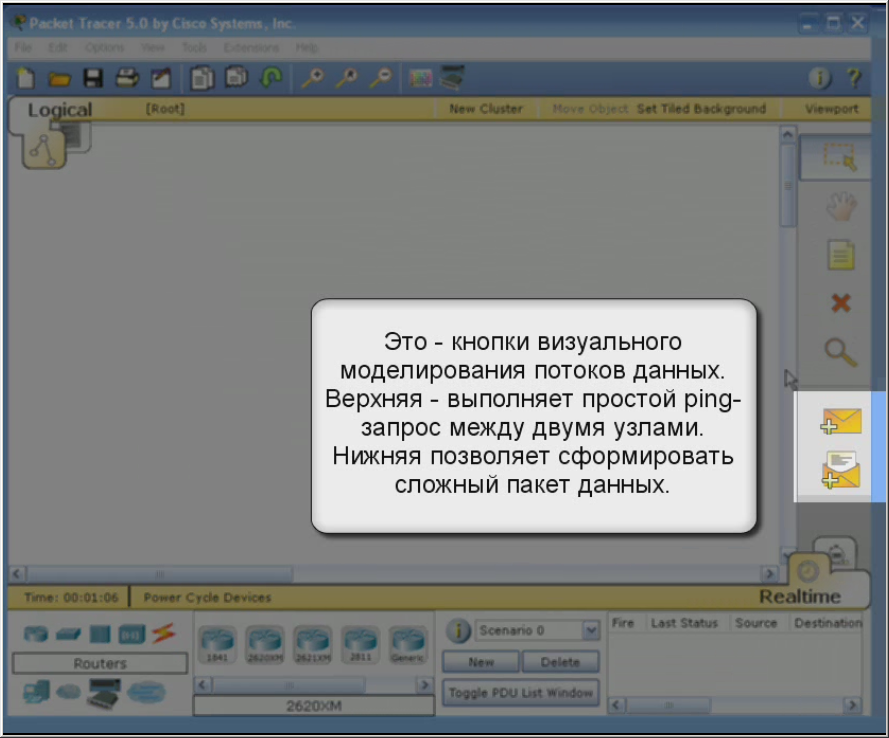Click the green Undo arrow icon
Viewport: 889px width, 738px height.
tap(271, 78)
